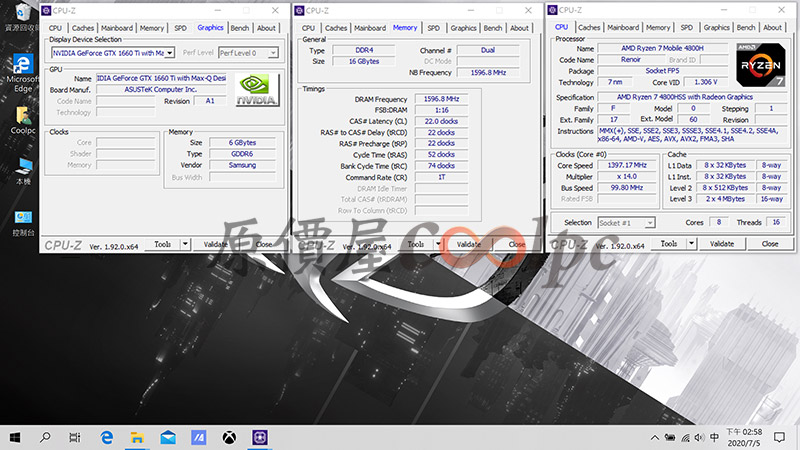Open the Start menu on the taskbar
Viewport: 800px width, 450px height.
tap(15, 437)
